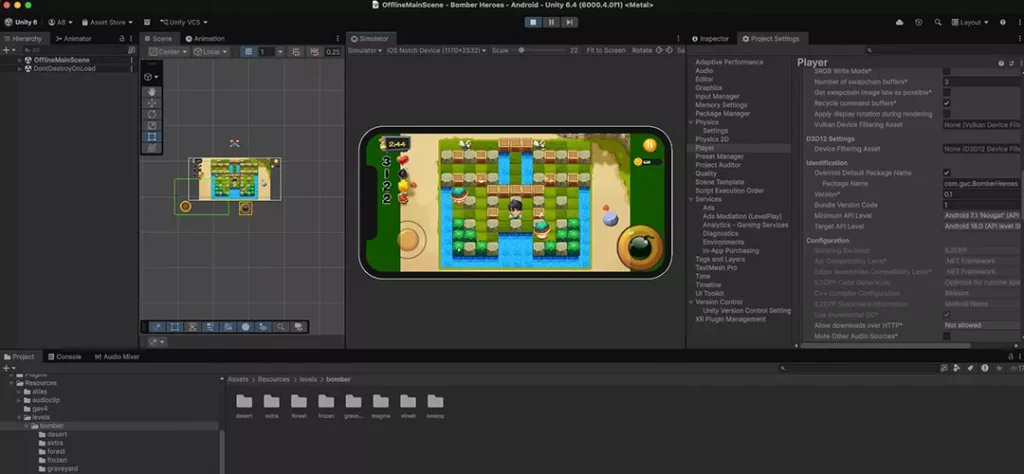Click the levels breadcrumb in Project path

point(308,379)
